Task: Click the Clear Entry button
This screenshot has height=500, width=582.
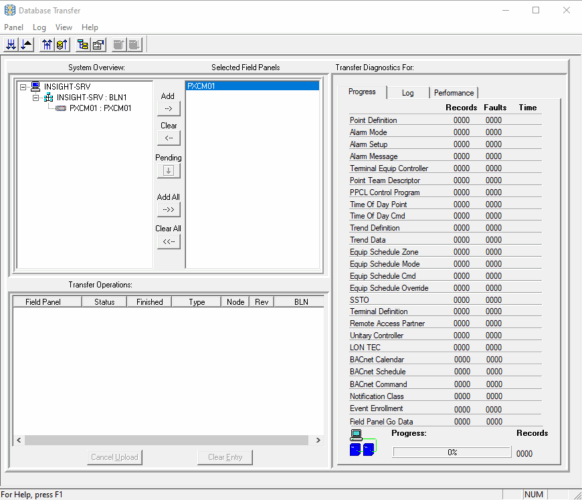Action: coord(225,457)
